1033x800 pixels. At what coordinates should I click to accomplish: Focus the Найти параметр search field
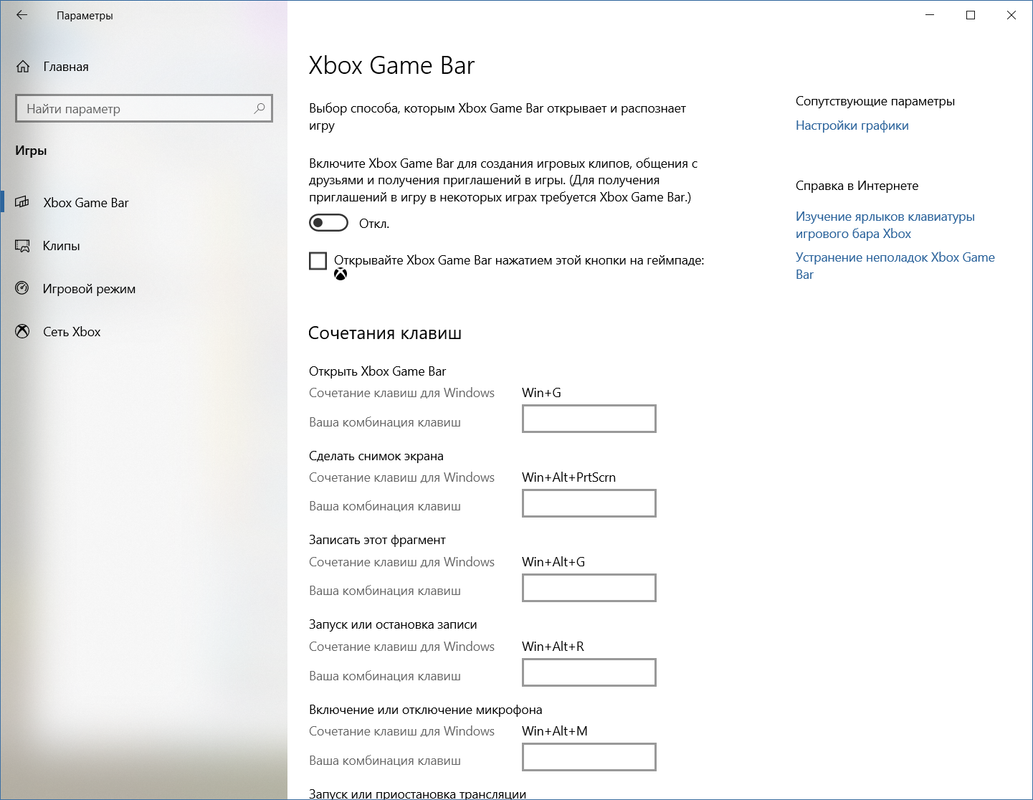[144, 108]
